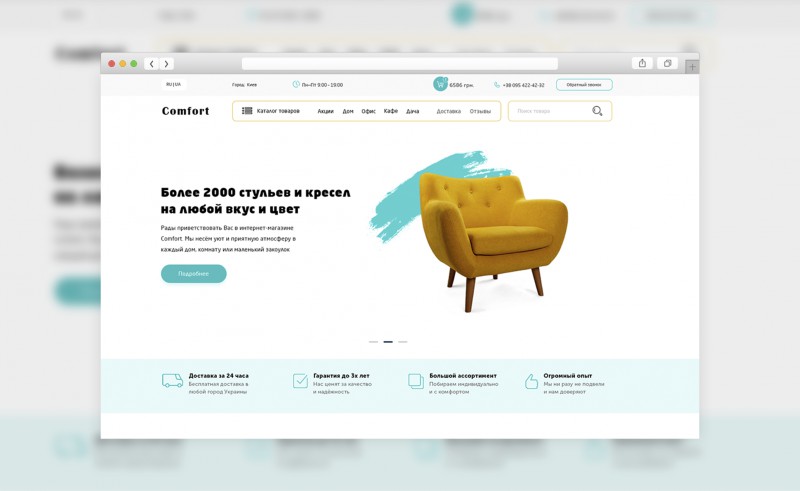Click the product search input field

pyautogui.click(x=551, y=111)
